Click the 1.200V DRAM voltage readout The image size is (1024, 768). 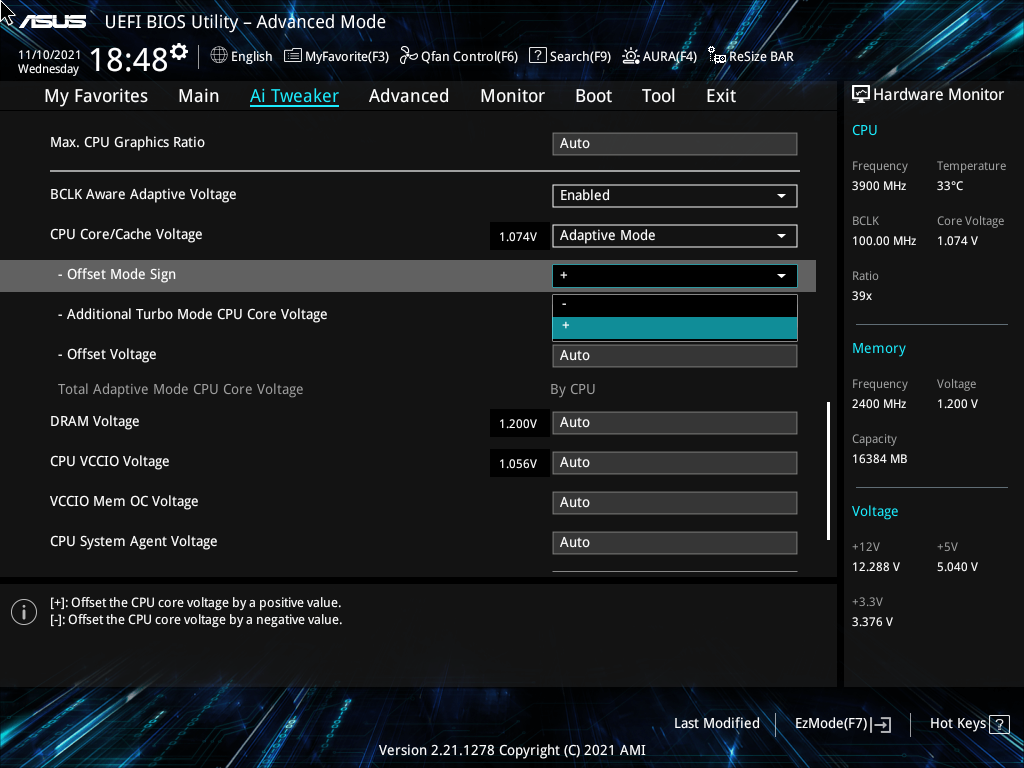(518, 424)
